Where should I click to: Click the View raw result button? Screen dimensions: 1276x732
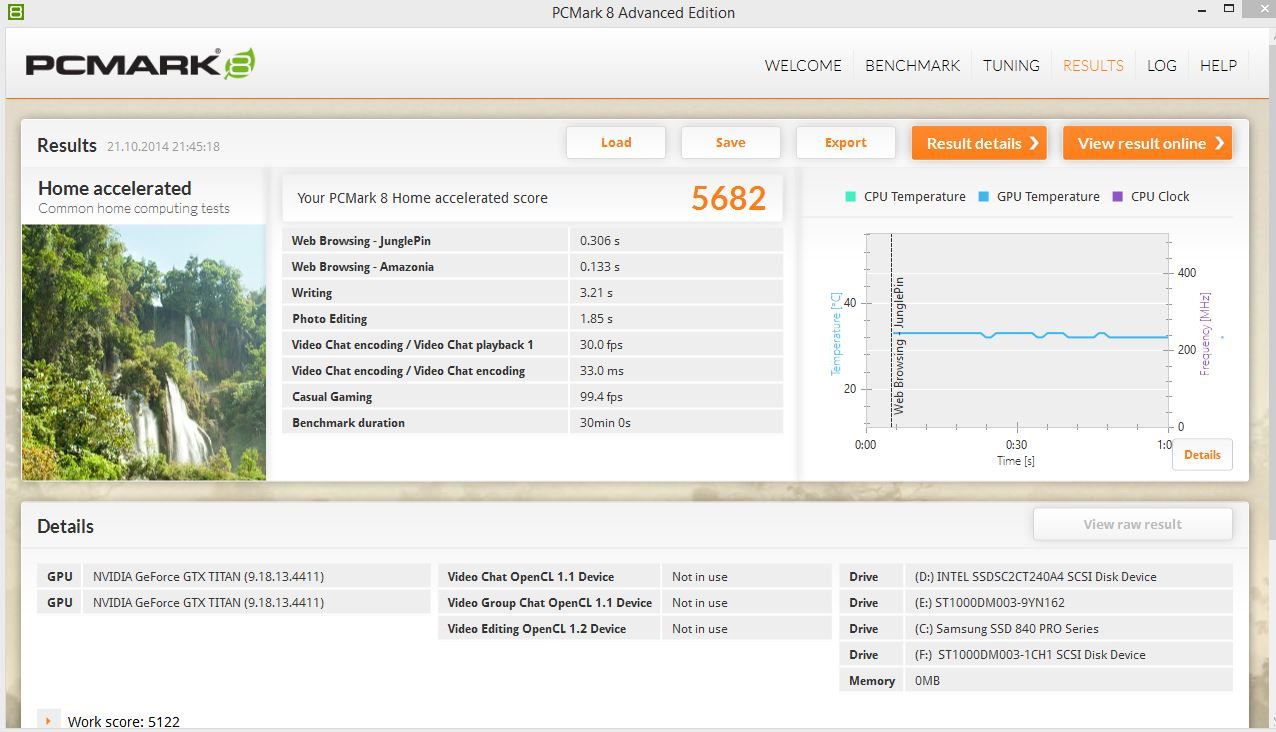1133,524
